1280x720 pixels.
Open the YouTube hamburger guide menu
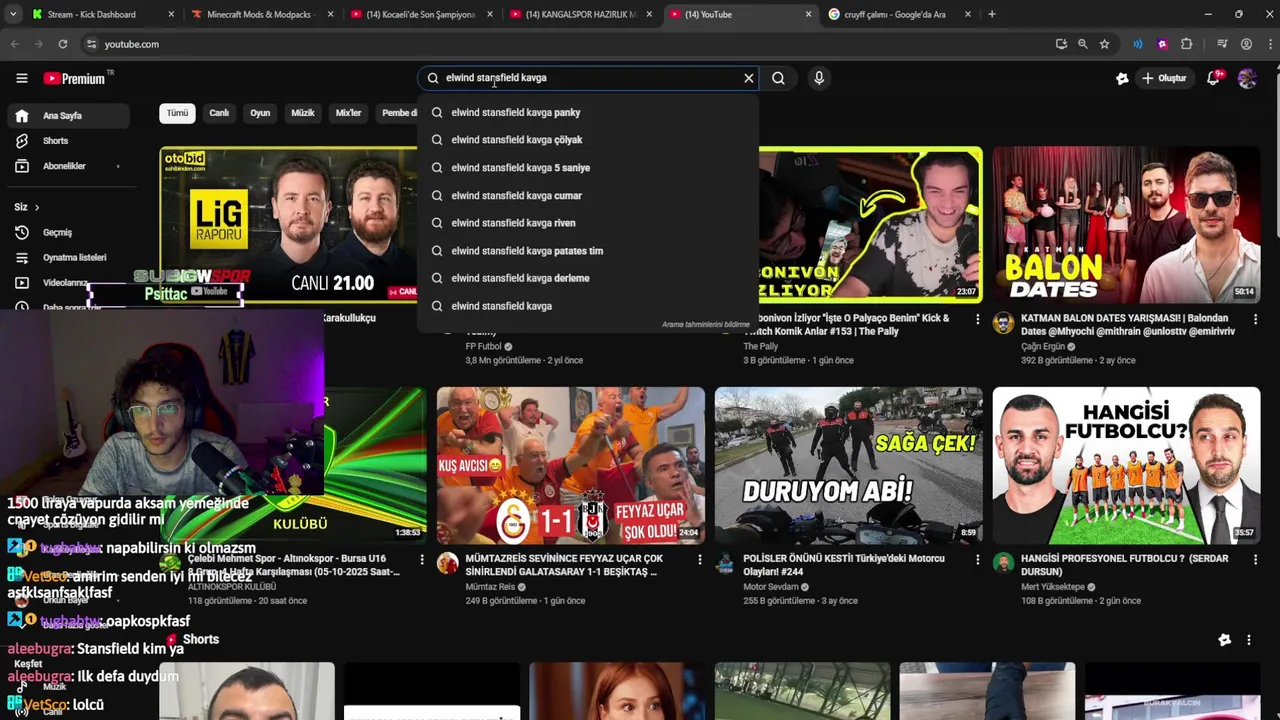click(21, 78)
